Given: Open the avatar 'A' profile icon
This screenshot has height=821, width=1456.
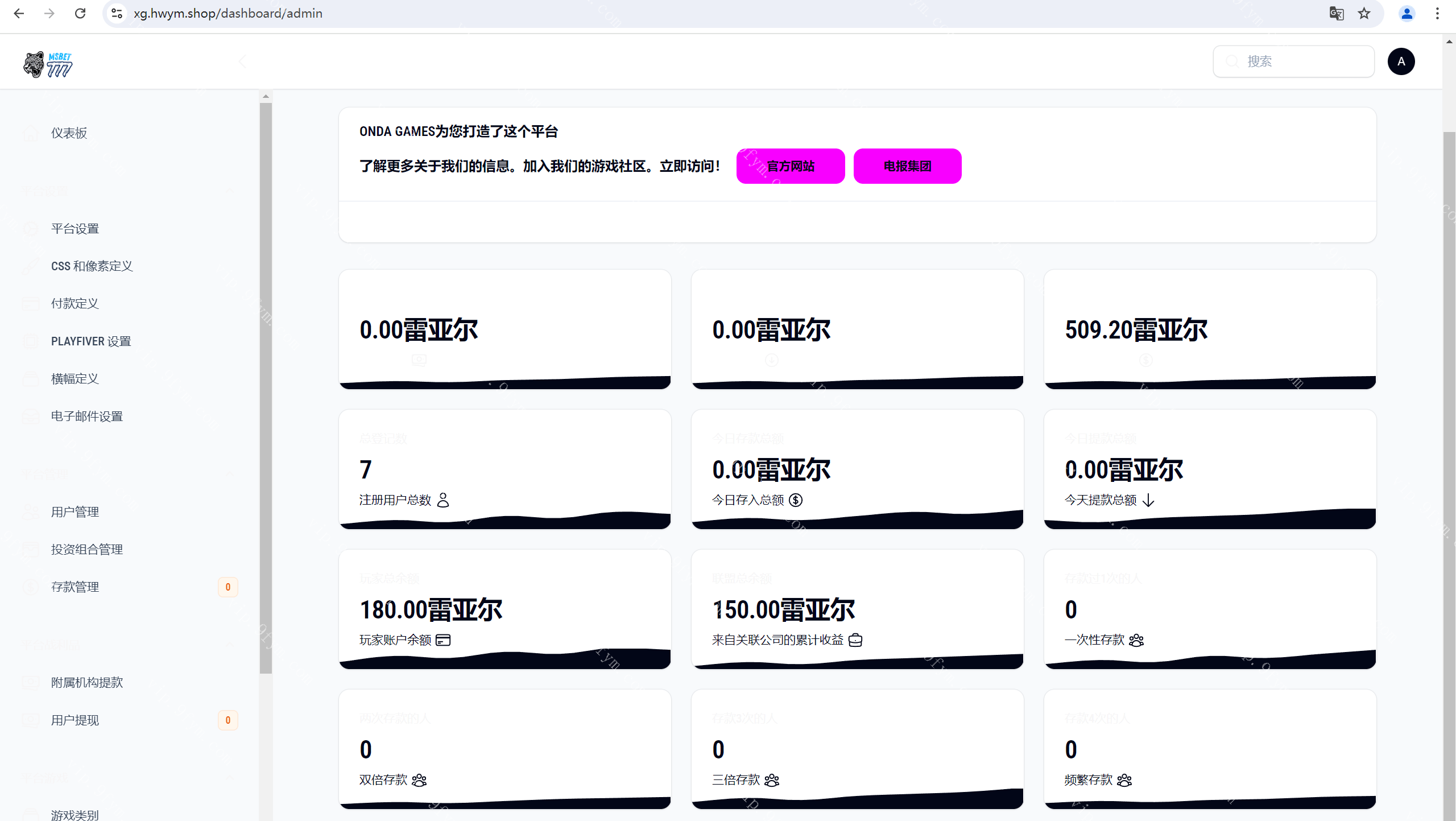Looking at the screenshot, I should [1401, 61].
